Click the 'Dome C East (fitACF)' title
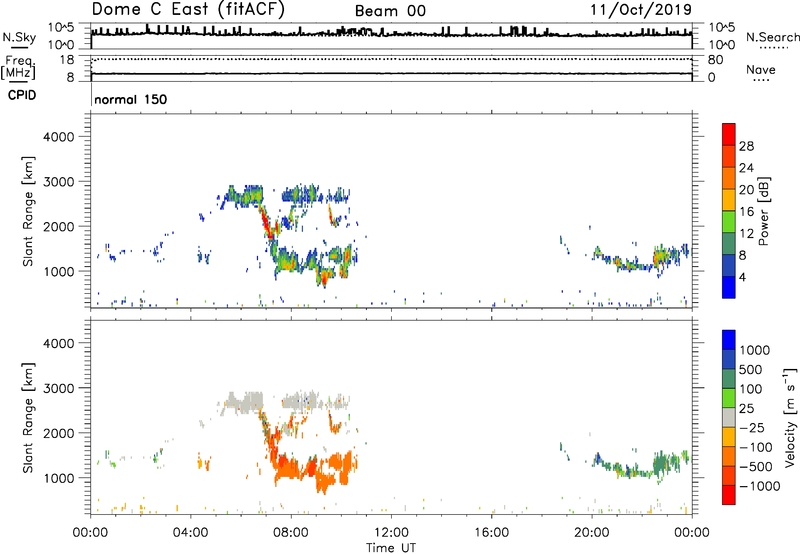The height and width of the screenshot is (554, 800). (x=188, y=9)
